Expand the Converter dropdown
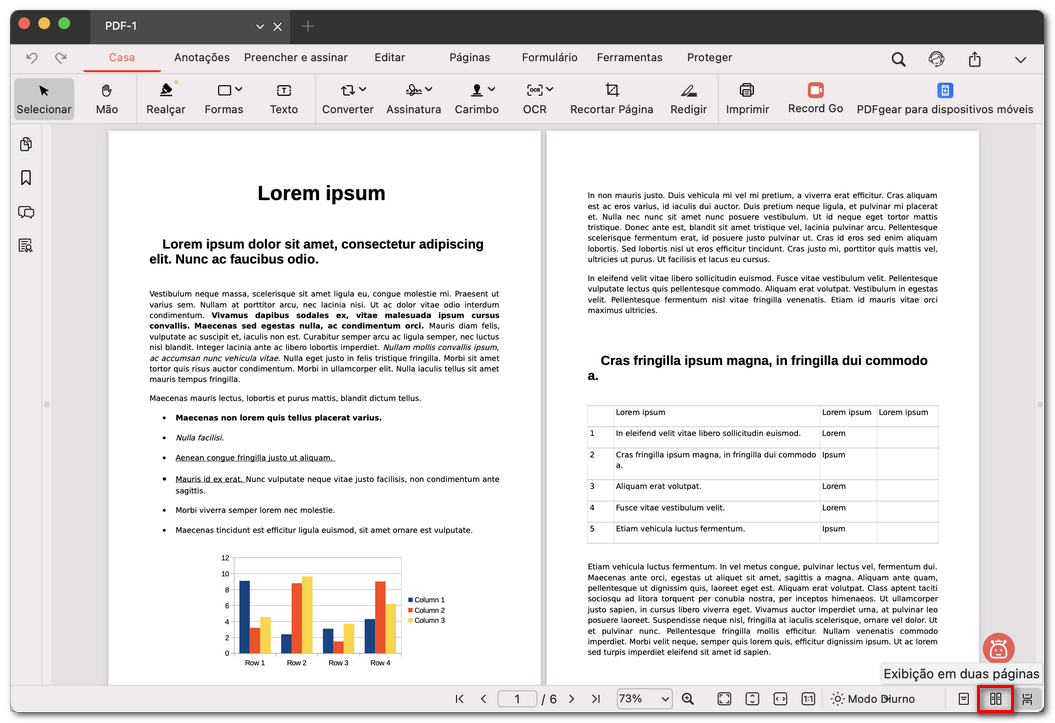This screenshot has width=1055, height=723. (347, 98)
